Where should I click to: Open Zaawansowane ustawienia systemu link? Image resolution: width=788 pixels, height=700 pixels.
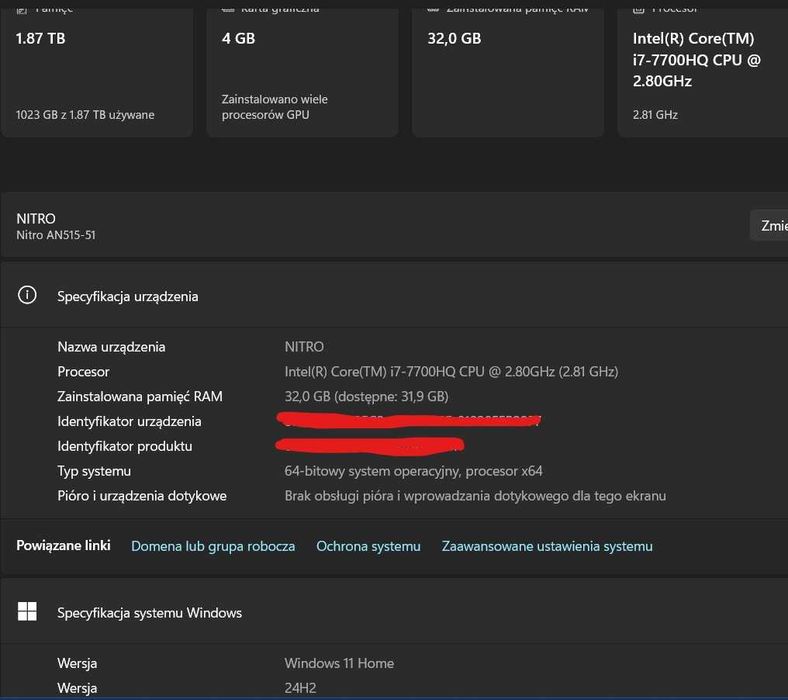pyautogui.click(x=547, y=546)
